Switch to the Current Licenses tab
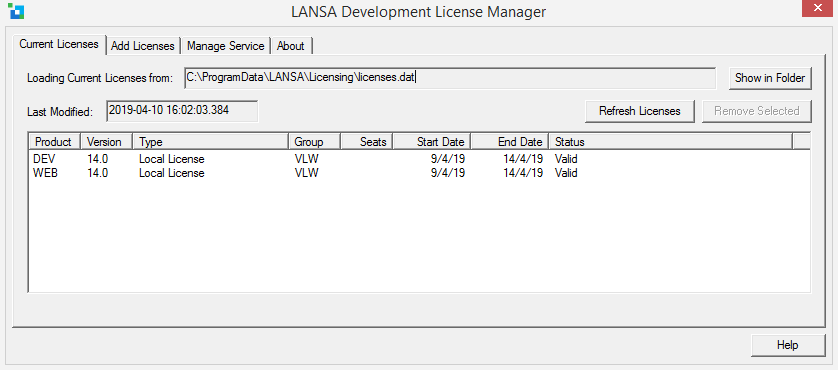Screen dimensions: 838x370 coord(59,44)
